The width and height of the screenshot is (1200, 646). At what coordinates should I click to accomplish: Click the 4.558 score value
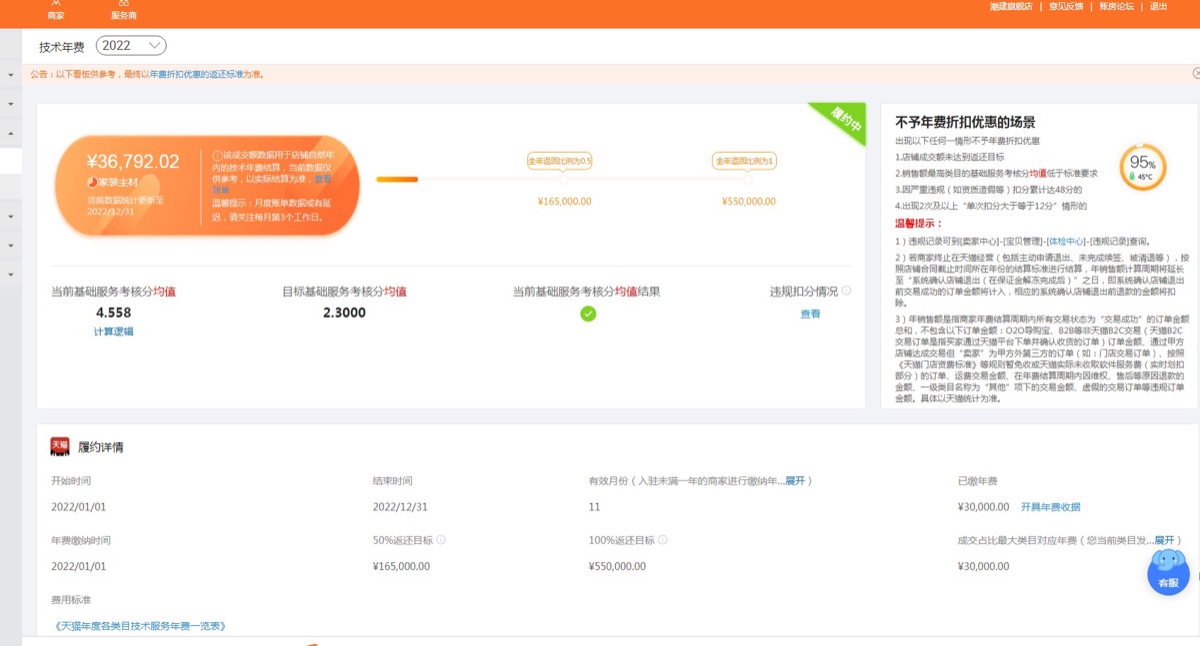pos(113,313)
